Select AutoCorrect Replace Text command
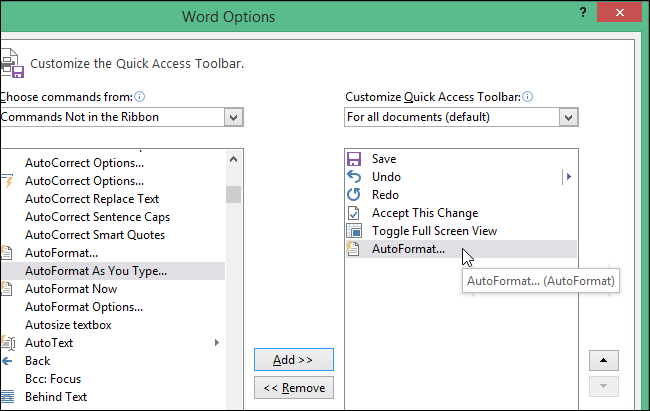 pos(92,199)
